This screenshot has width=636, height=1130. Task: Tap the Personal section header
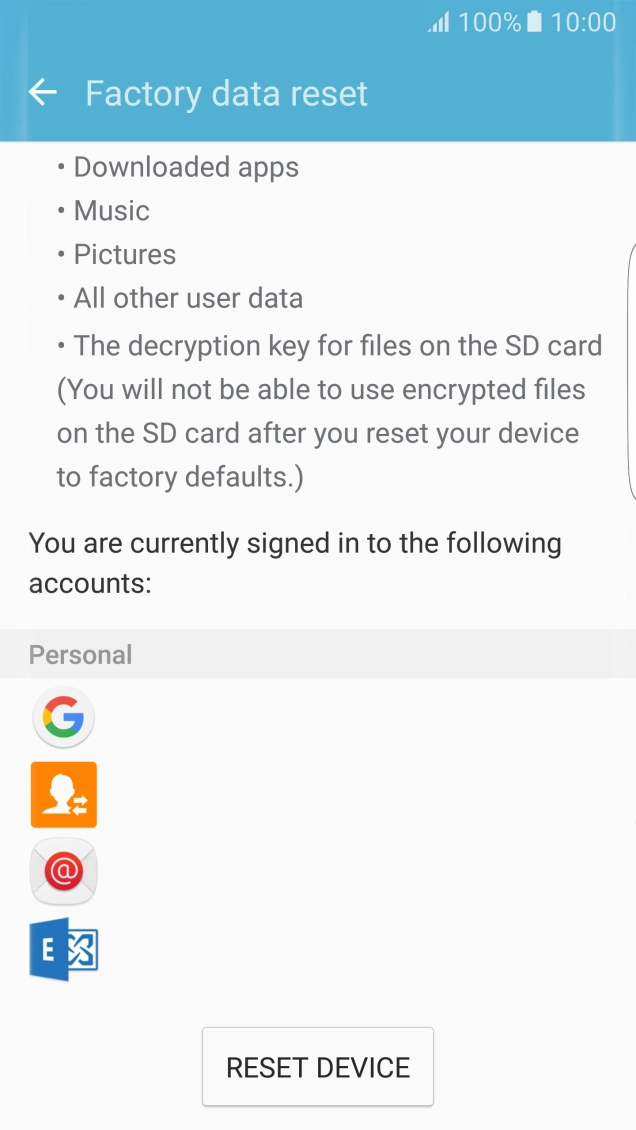pyautogui.click(x=81, y=655)
